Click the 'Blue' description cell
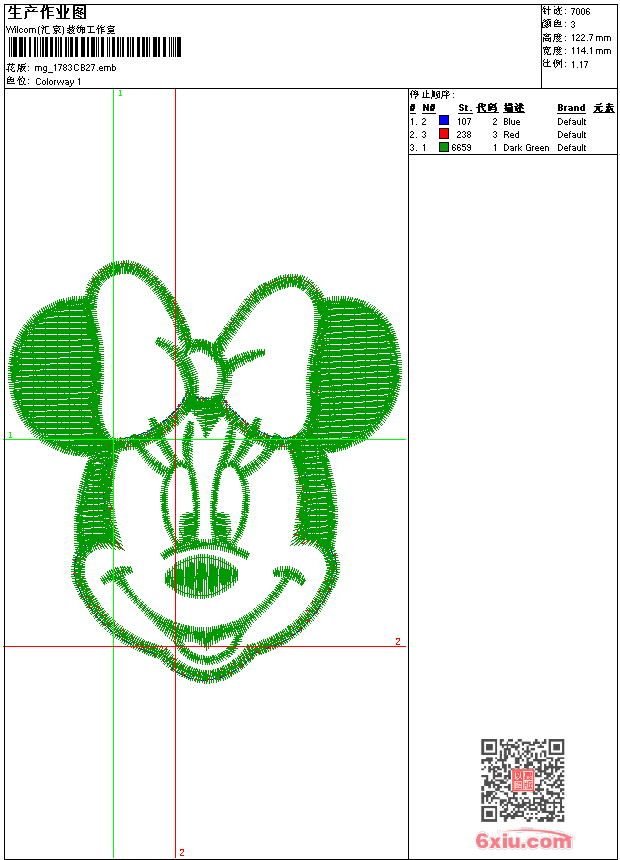The image size is (620, 860). click(x=511, y=122)
